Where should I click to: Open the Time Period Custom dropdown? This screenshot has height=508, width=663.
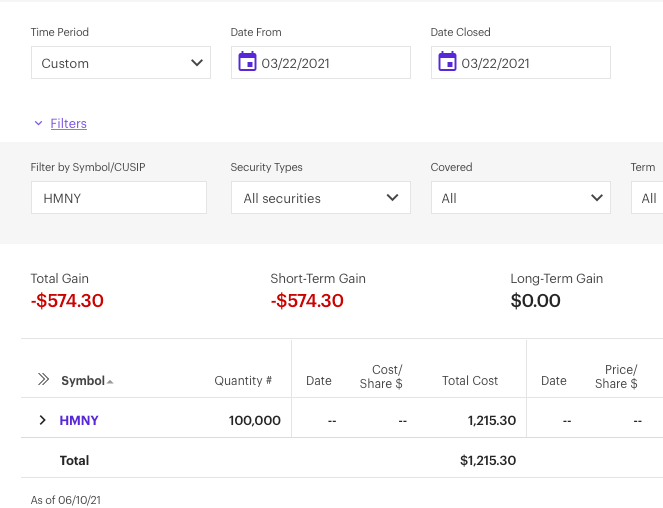click(x=120, y=63)
